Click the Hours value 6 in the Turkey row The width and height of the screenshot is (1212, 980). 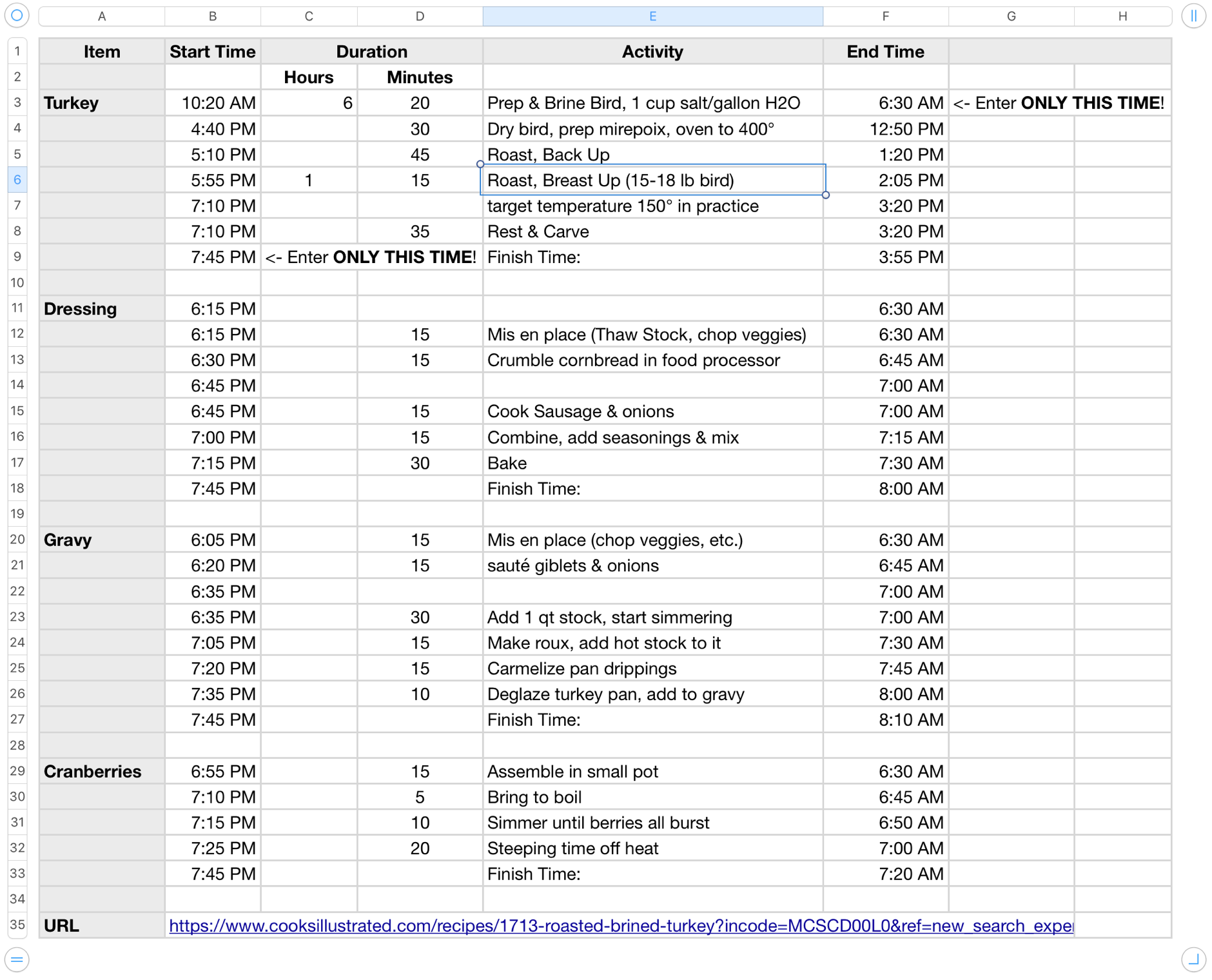coord(309,103)
